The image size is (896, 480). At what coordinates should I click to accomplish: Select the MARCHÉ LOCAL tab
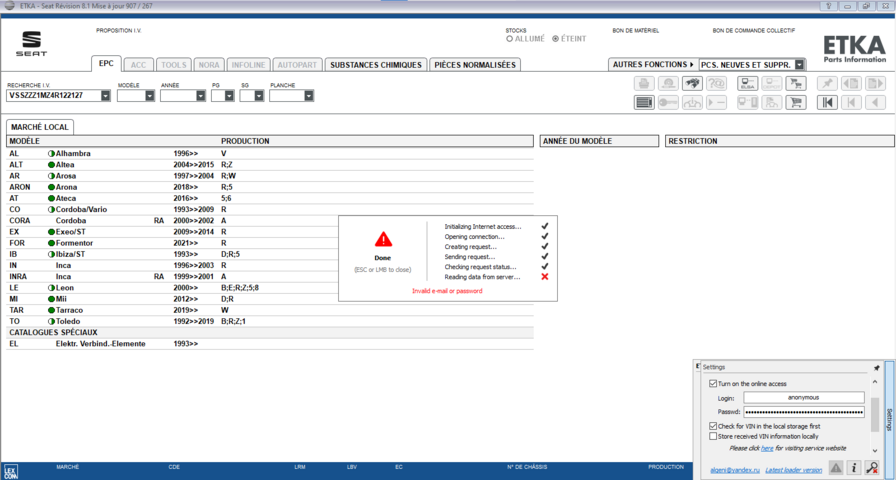coord(40,127)
